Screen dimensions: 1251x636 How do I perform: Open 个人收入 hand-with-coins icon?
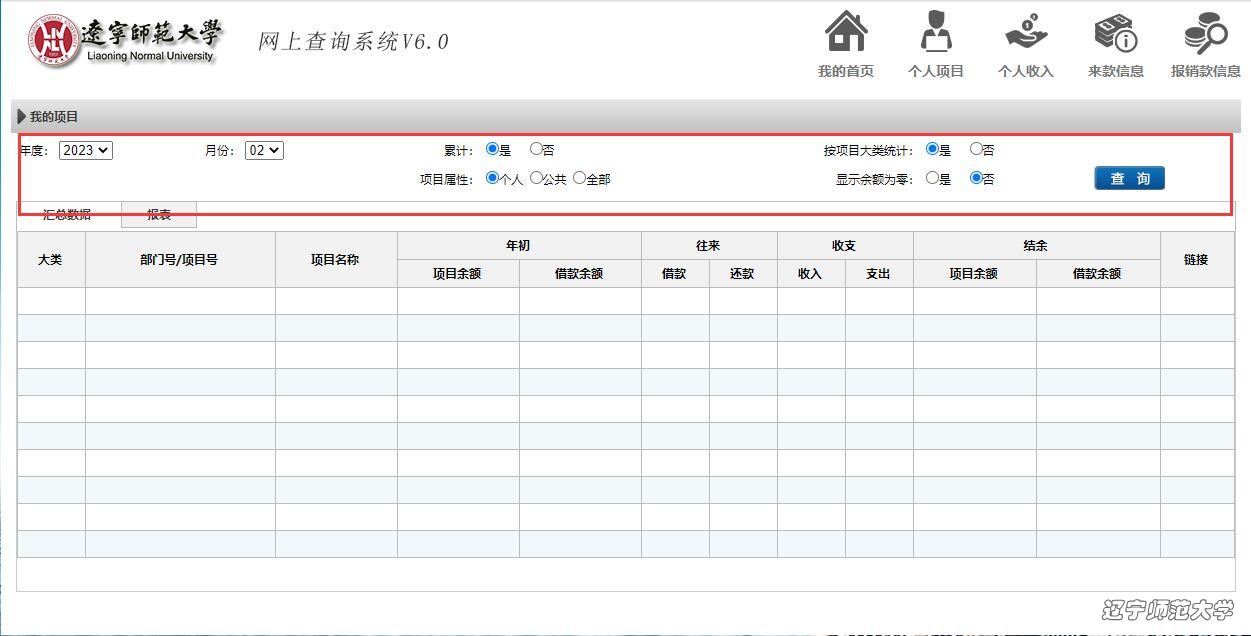pyautogui.click(x=1025, y=33)
